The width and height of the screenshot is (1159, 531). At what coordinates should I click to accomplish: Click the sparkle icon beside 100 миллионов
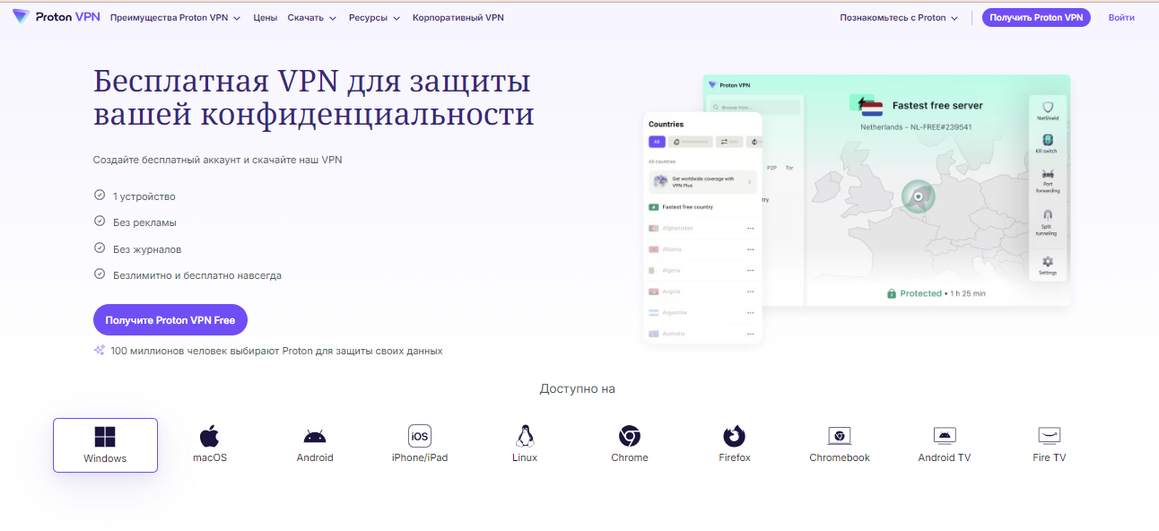click(99, 351)
